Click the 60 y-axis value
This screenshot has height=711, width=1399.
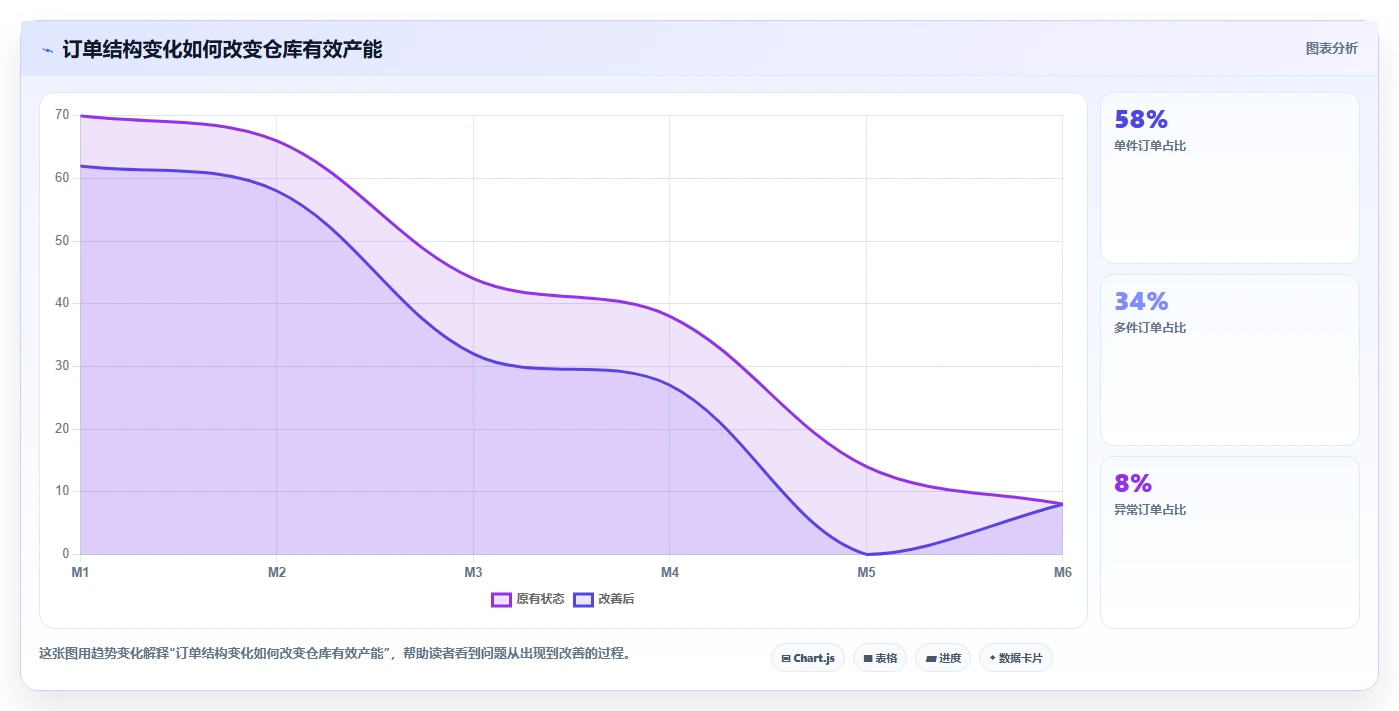coord(62,178)
